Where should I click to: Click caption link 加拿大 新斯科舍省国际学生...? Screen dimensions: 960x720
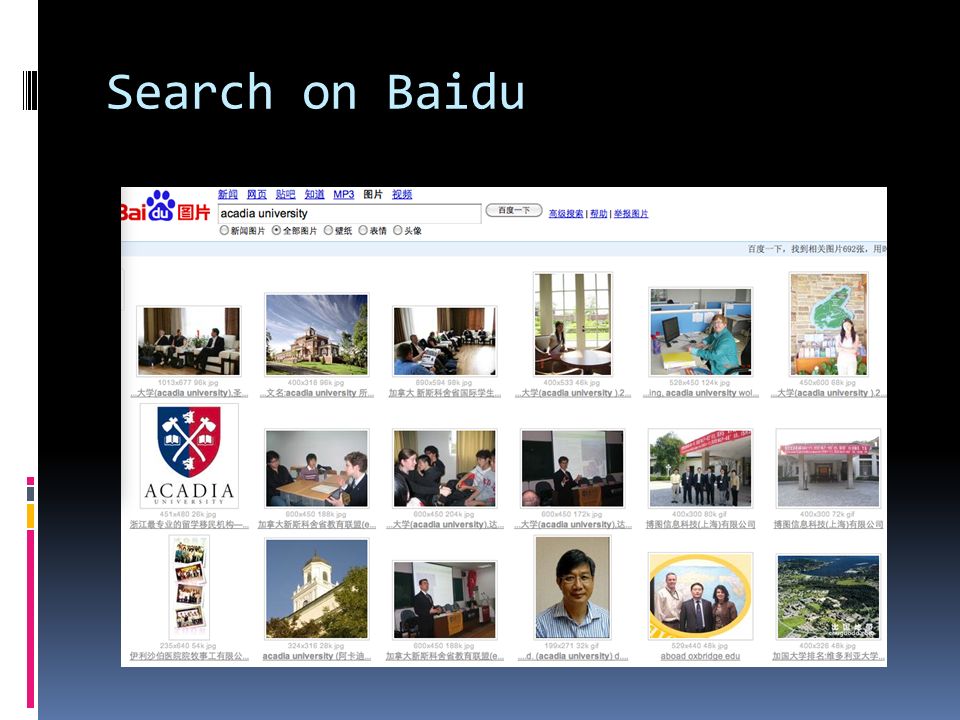coord(444,392)
